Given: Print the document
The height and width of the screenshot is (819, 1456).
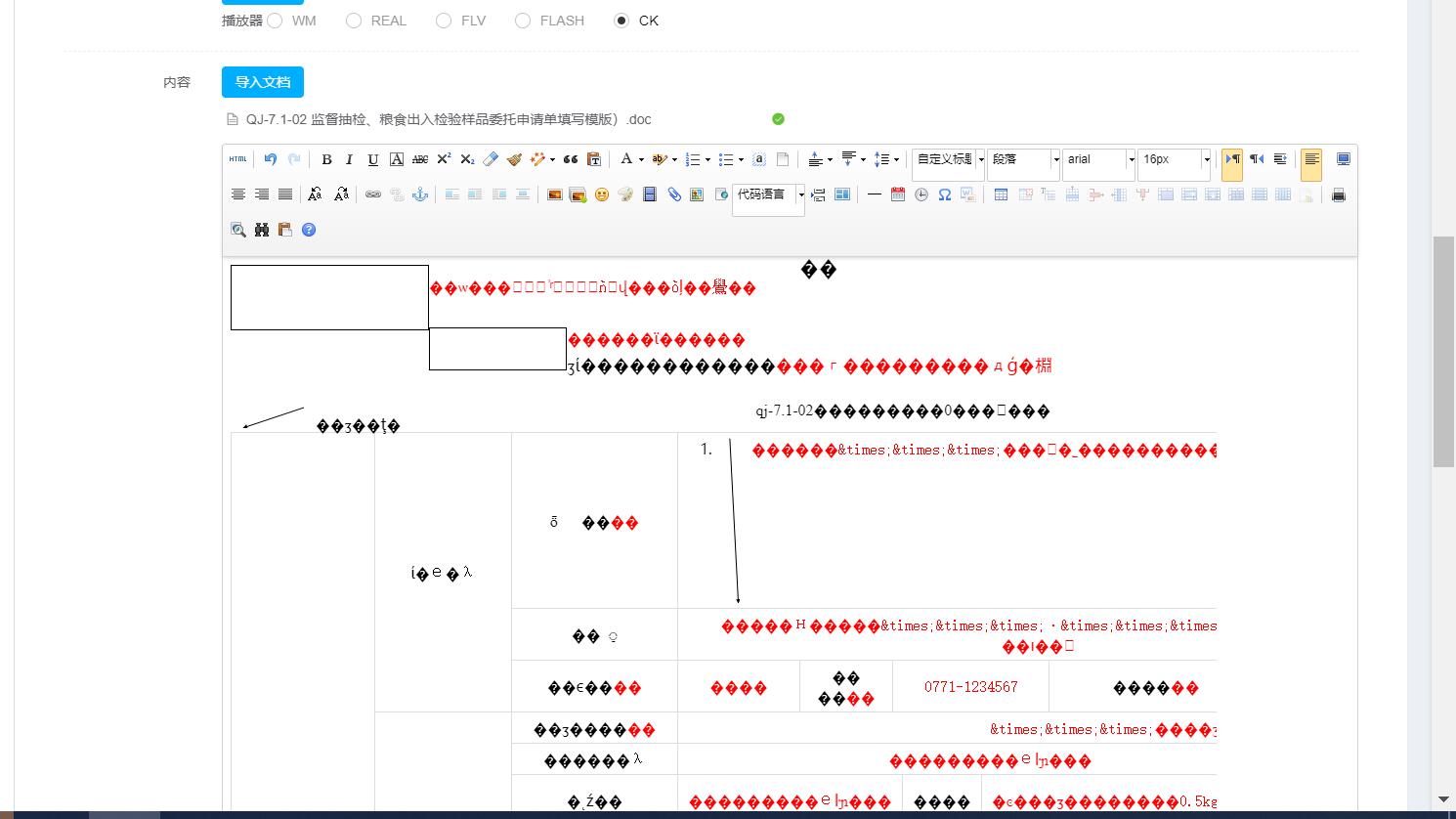Looking at the screenshot, I should (1339, 194).
